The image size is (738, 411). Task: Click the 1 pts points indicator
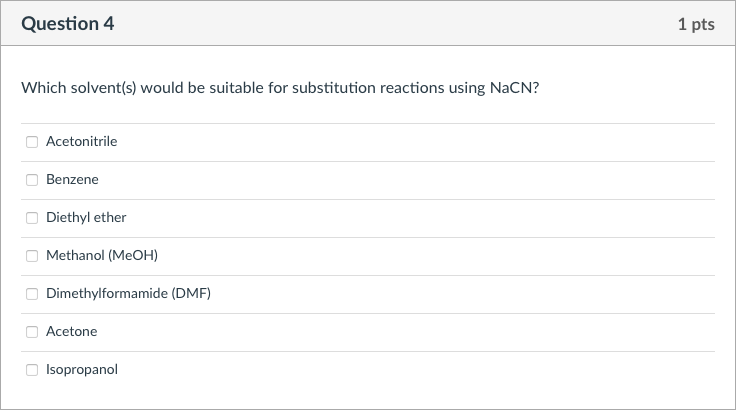point(695,24)
